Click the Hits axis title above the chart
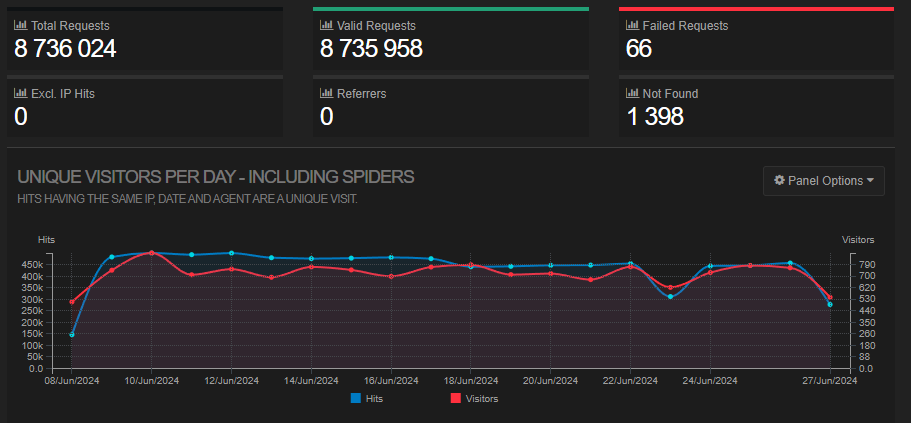The width and height of the screenshot is (911, 423). (46, 239)
